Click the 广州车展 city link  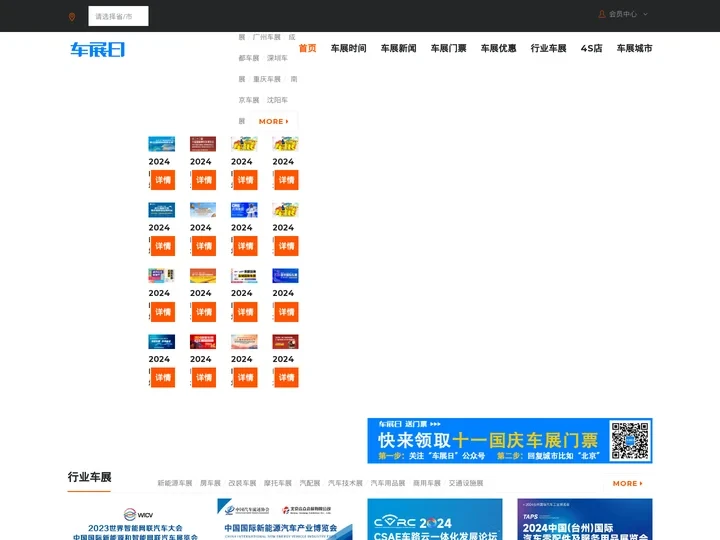[x=266, y=37]
